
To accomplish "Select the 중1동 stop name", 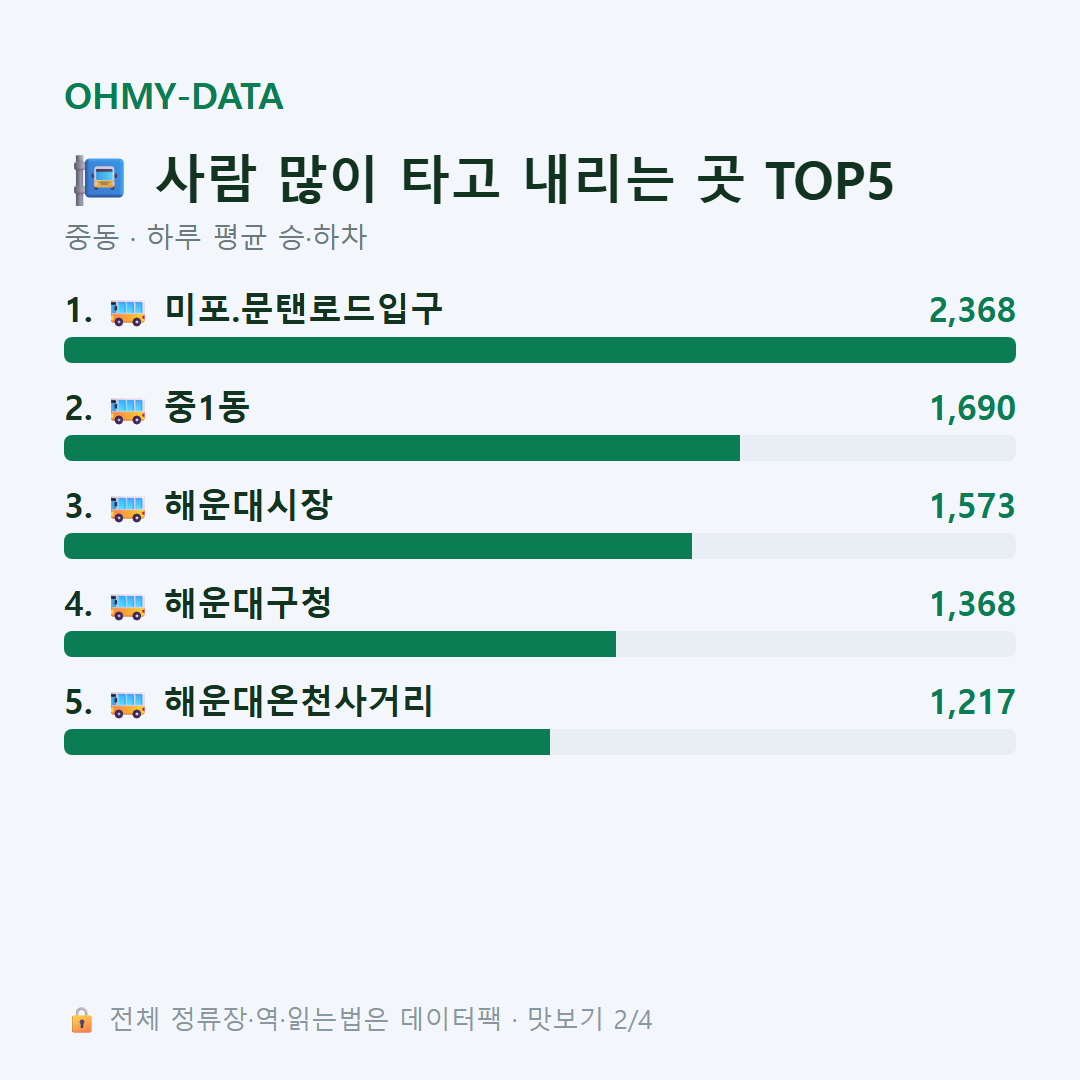I will tap(207, 407).
